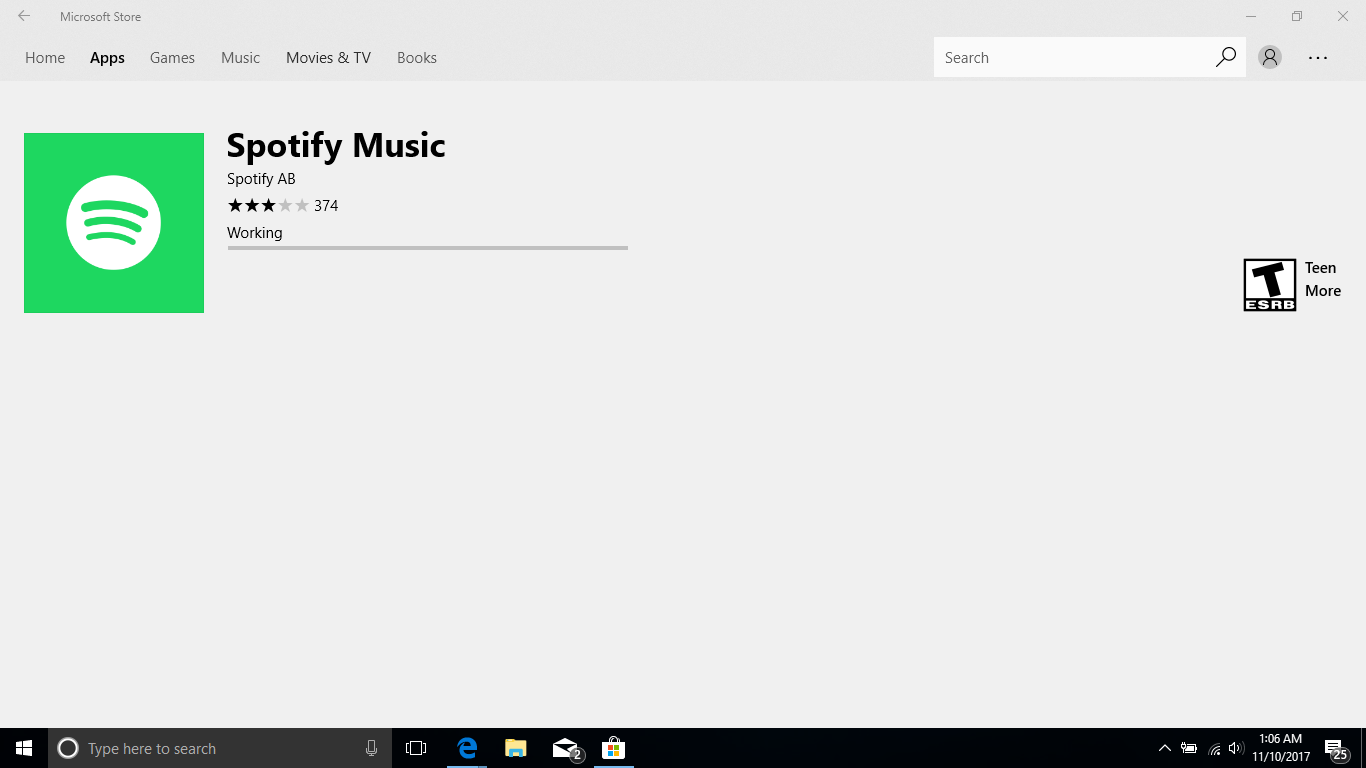1366x768 pixels.
Task: Click the Working progress bar
Action: click(427, 247)
